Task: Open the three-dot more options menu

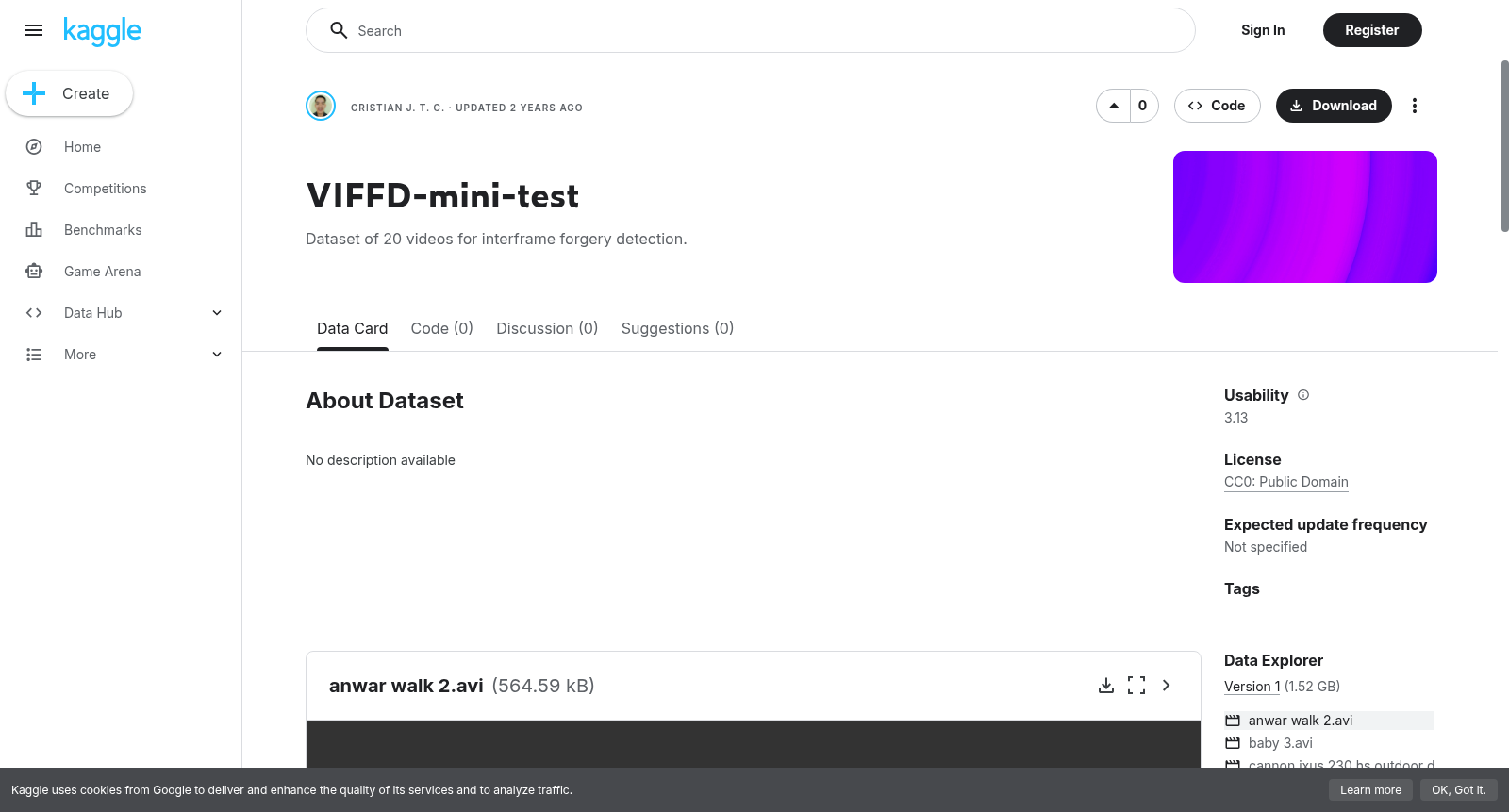Action: point(1414,106)
